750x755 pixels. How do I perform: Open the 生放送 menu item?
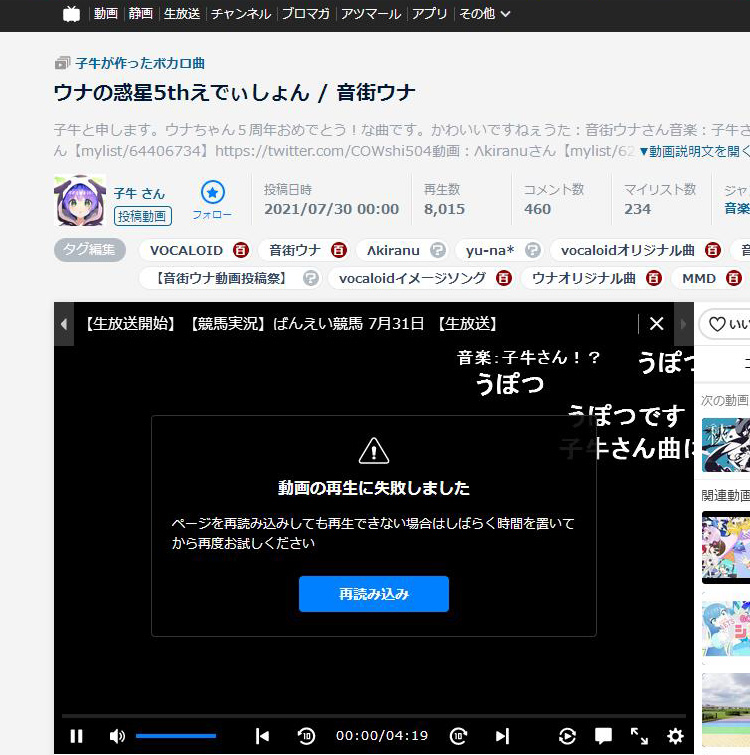point(182,13)
